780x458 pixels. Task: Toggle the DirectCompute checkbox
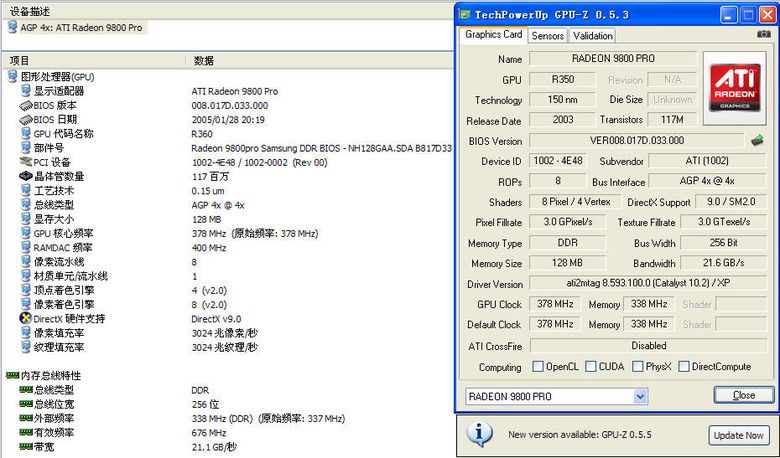coord(684,366)
